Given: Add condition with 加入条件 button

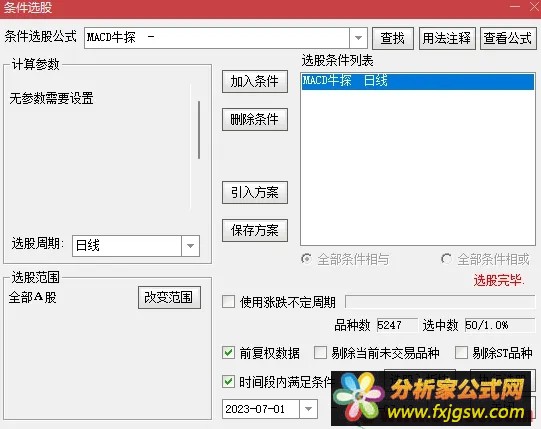Looking at the screenshot, I should (255, 81).
